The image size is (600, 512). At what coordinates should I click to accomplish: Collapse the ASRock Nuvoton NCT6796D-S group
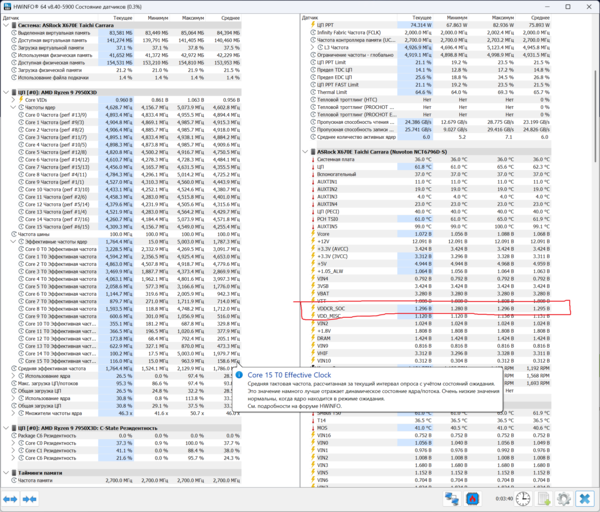[305, 152]
